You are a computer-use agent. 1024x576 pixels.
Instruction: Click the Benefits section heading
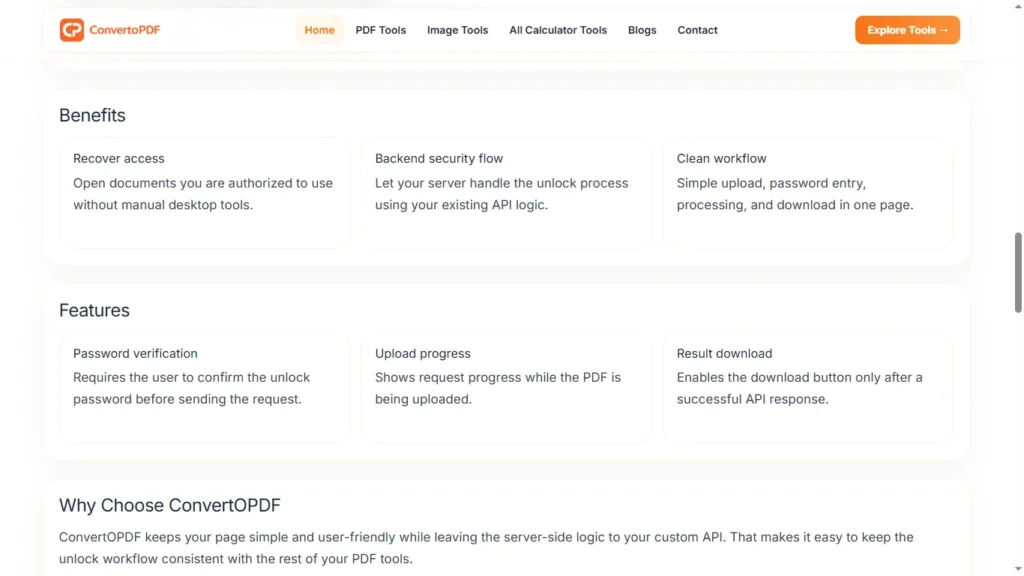(x=92, y=115)
